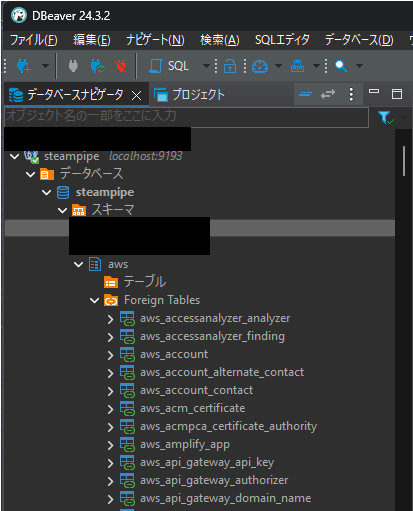Click the transaction lock icon

[x=230, y=66]
